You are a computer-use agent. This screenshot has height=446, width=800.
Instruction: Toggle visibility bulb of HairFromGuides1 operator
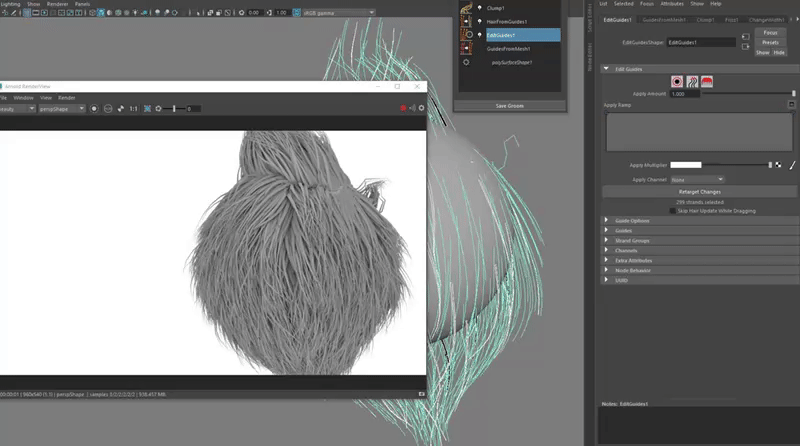tap(480, 21)
